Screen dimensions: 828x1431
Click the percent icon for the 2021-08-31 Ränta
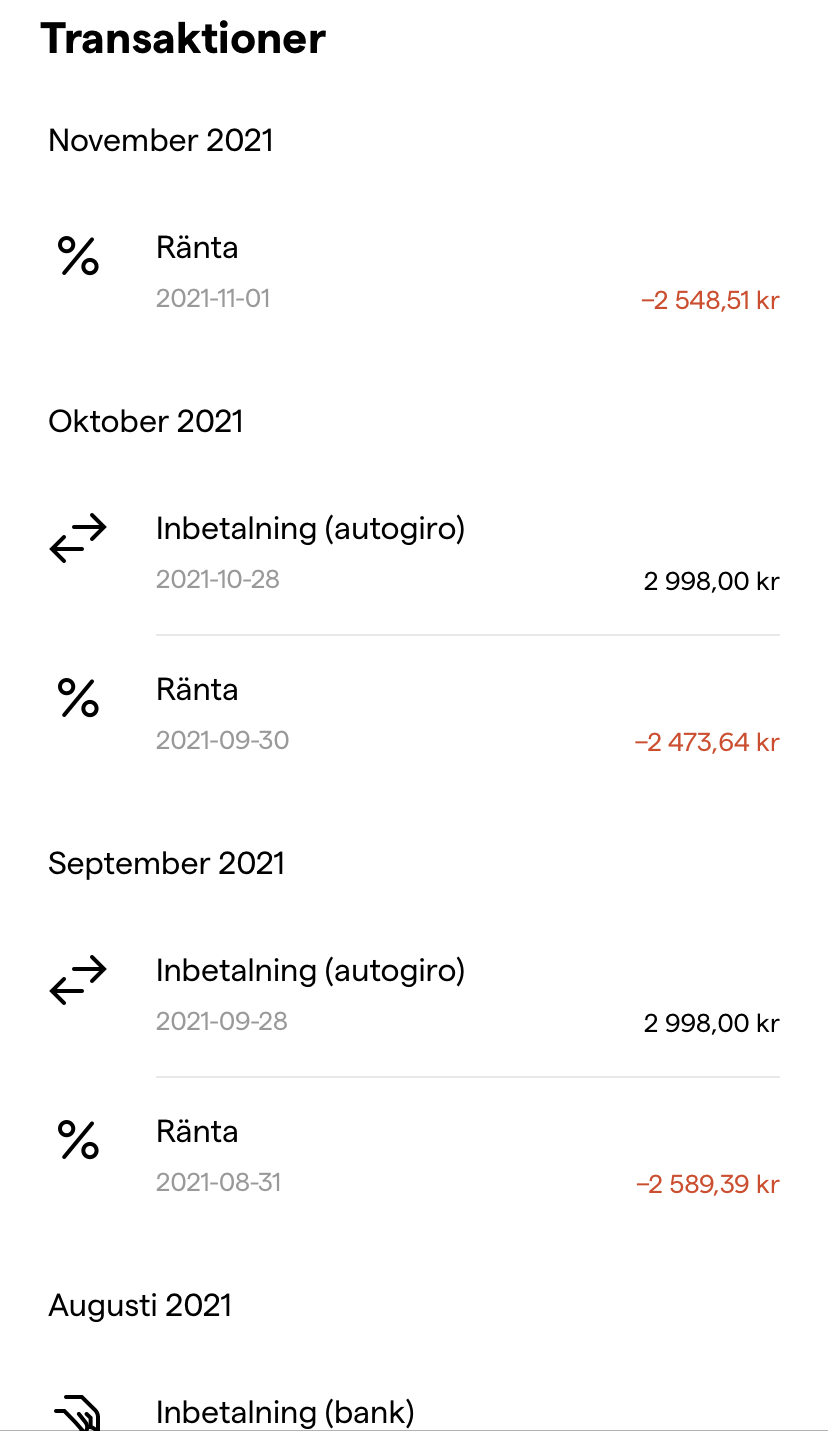(78, 1140)
